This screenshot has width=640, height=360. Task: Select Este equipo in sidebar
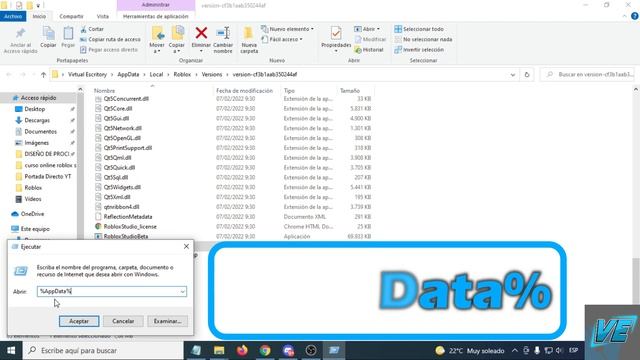point(35,229)
